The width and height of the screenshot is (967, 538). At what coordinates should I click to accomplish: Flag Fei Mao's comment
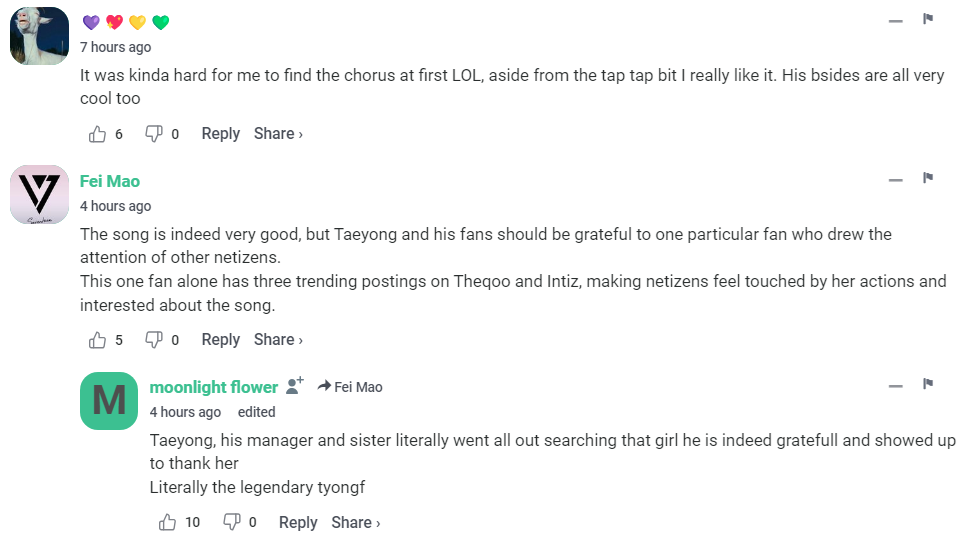(x=928, y=178)
